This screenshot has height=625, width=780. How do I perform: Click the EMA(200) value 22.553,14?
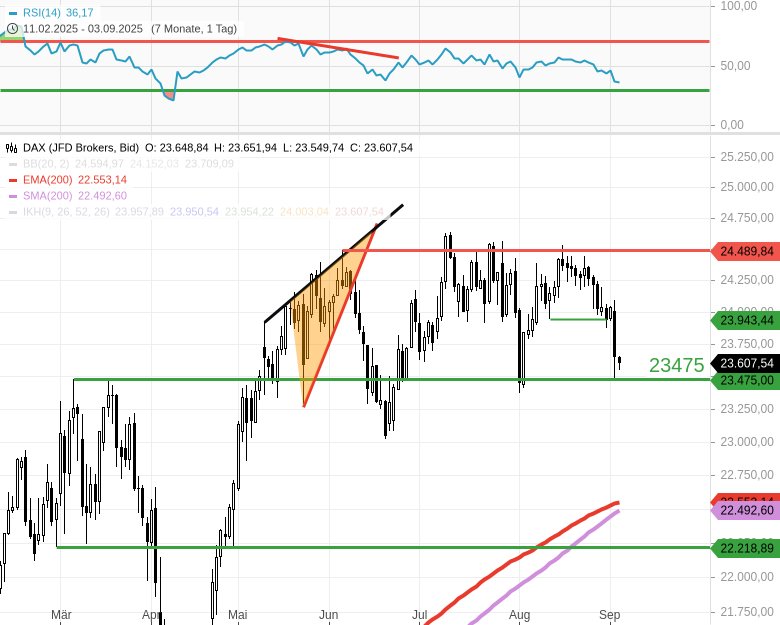pos(102,180)
